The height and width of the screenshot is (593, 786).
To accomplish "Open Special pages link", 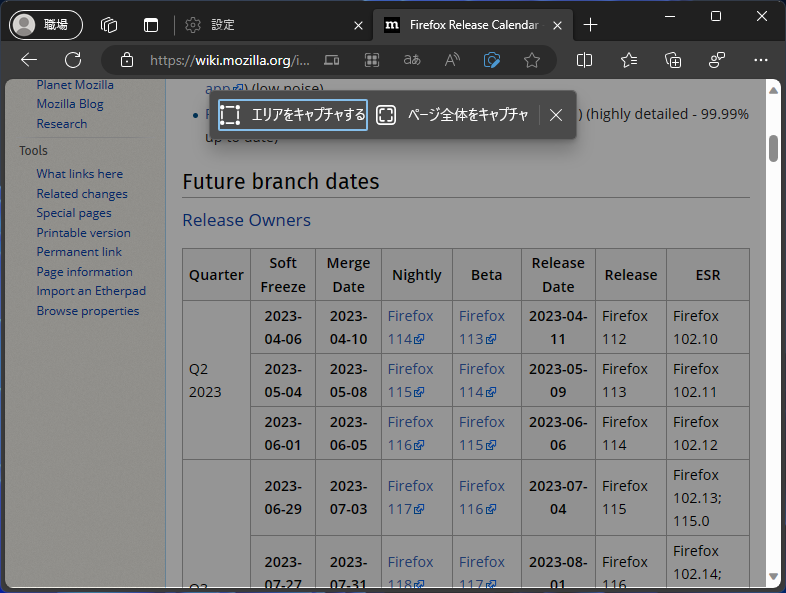I will [x=74, y=213].
